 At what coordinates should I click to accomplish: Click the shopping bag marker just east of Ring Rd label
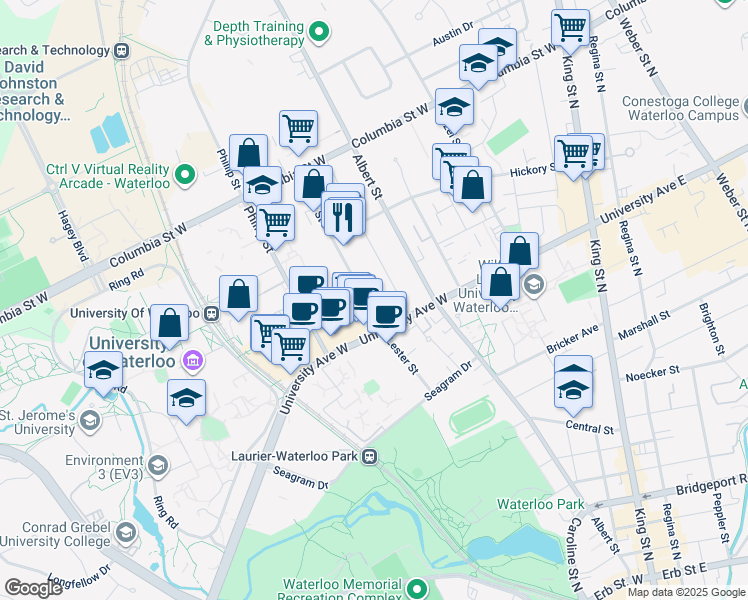tap(169, 324)
